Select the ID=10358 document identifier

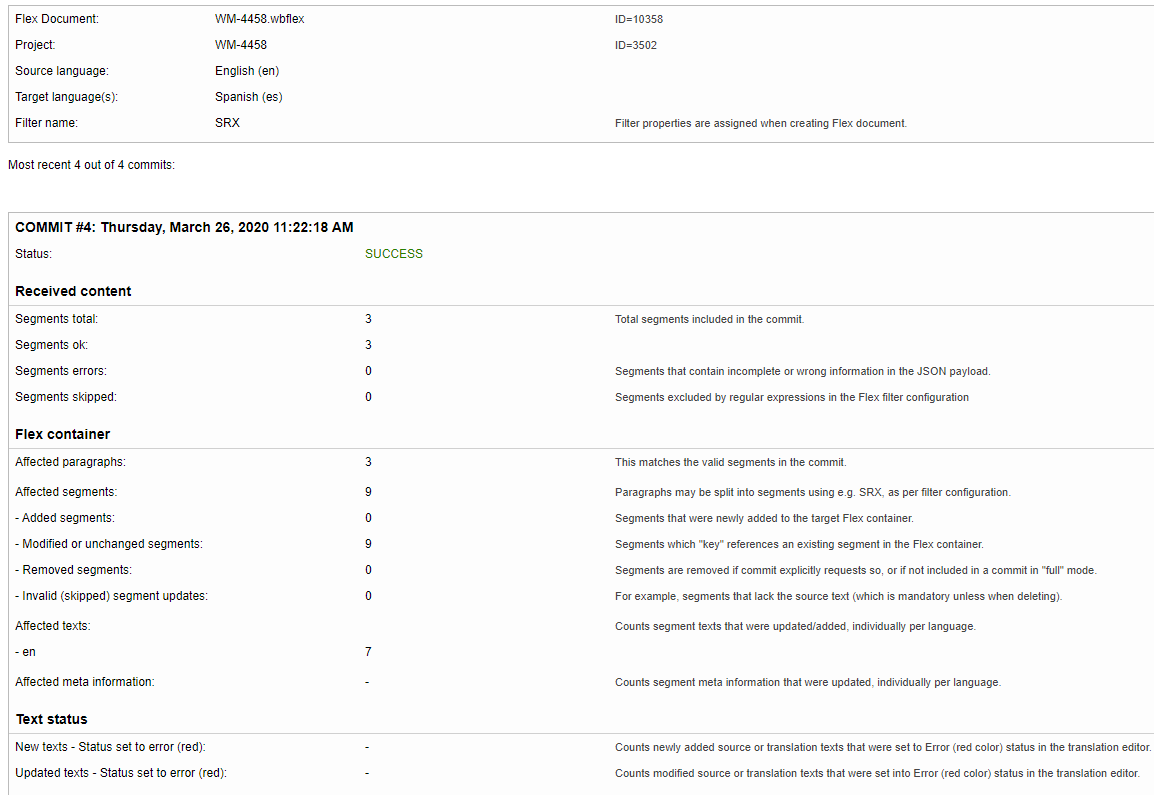tap(638, 19)
